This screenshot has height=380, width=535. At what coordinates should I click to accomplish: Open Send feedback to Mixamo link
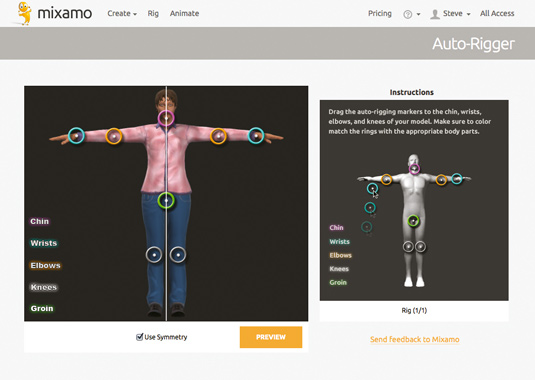coord(415,339)
